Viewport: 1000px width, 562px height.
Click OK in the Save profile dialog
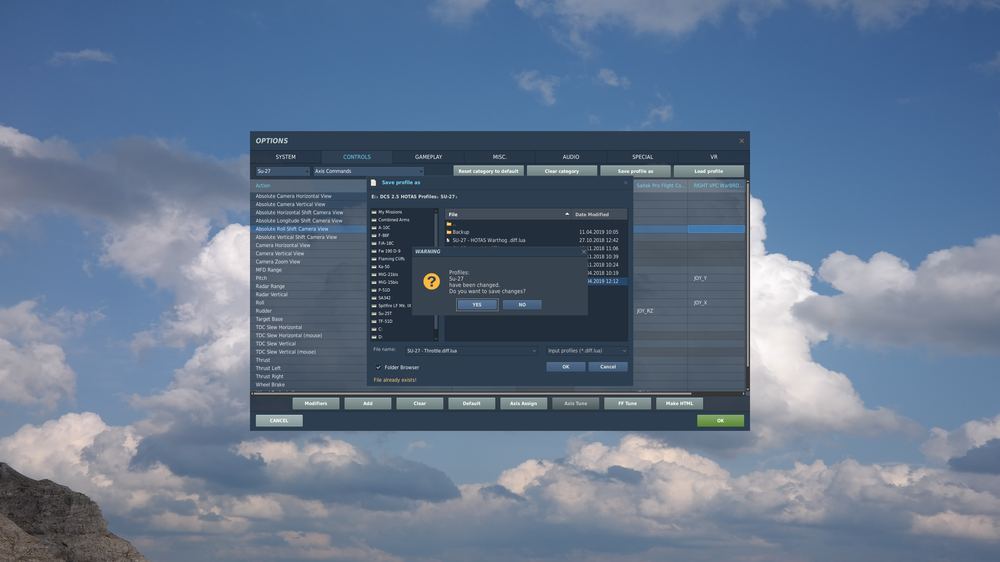[566, 367]
